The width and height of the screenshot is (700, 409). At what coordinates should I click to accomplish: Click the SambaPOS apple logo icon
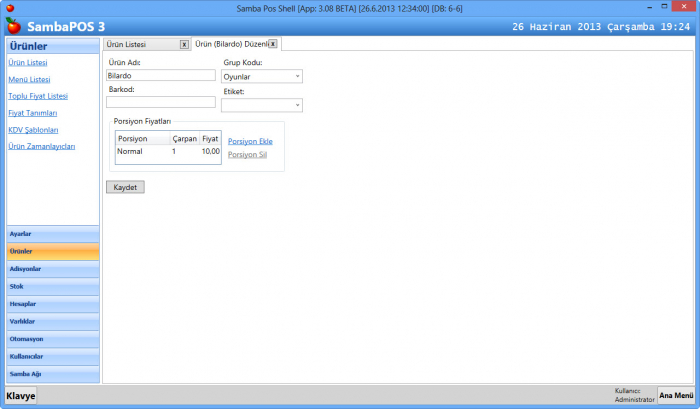[x=13, y=25]
